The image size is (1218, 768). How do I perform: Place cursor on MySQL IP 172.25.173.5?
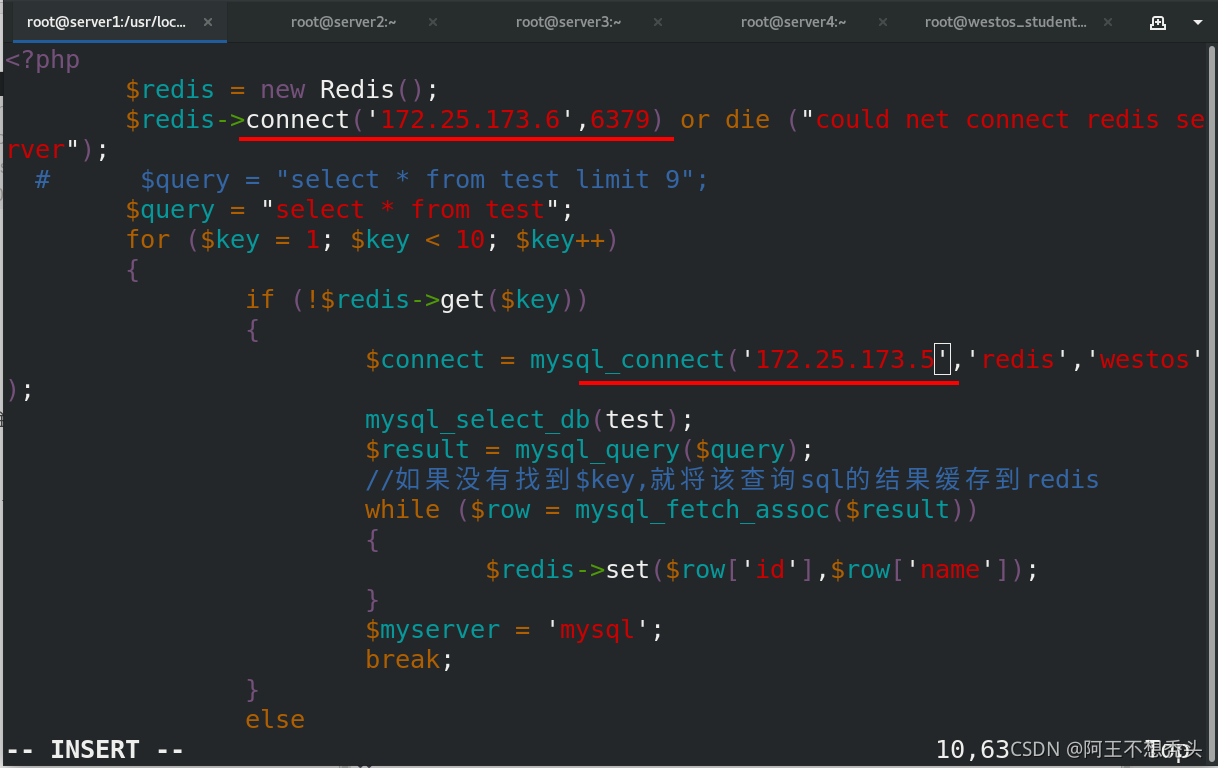click(844, 360)
